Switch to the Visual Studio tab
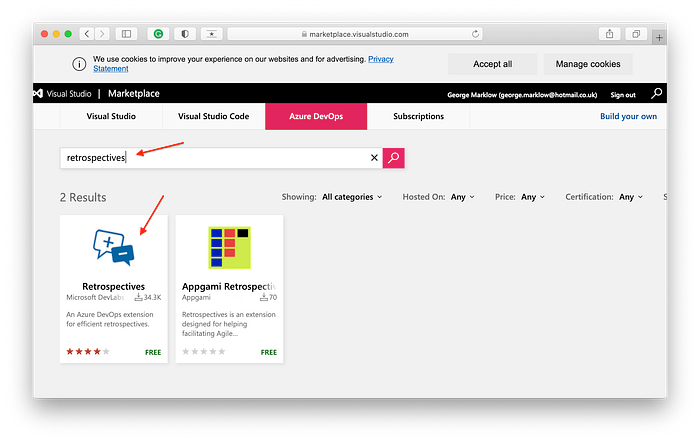 111,116
